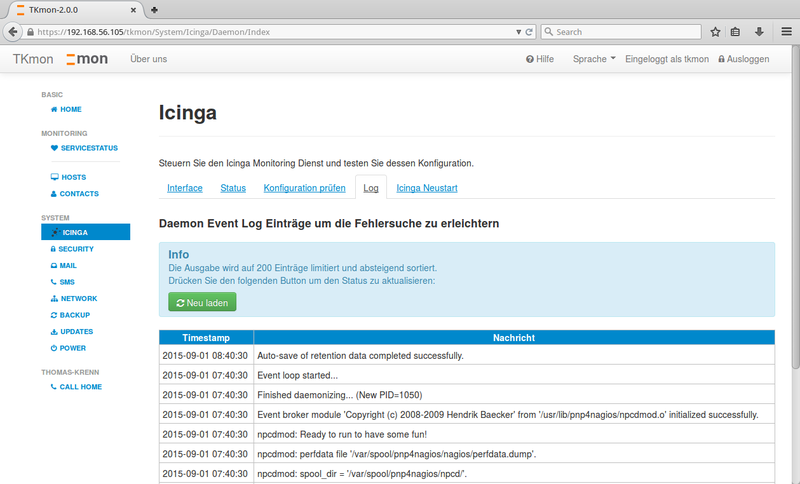Click 'npcdmod: Ready to run' log entry

pyautogui.click(x=342, y=435)
